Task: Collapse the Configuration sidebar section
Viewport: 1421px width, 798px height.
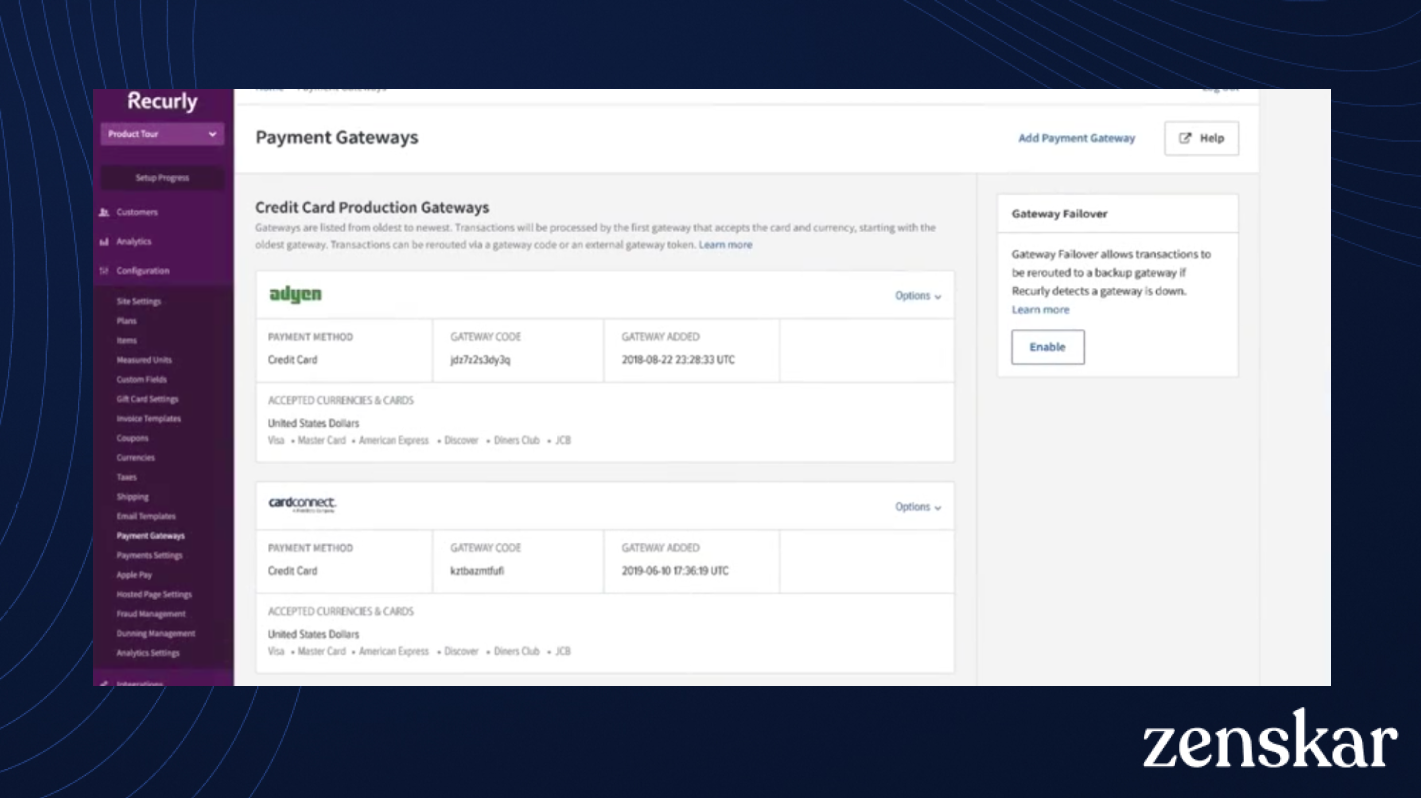Action: 143,271
